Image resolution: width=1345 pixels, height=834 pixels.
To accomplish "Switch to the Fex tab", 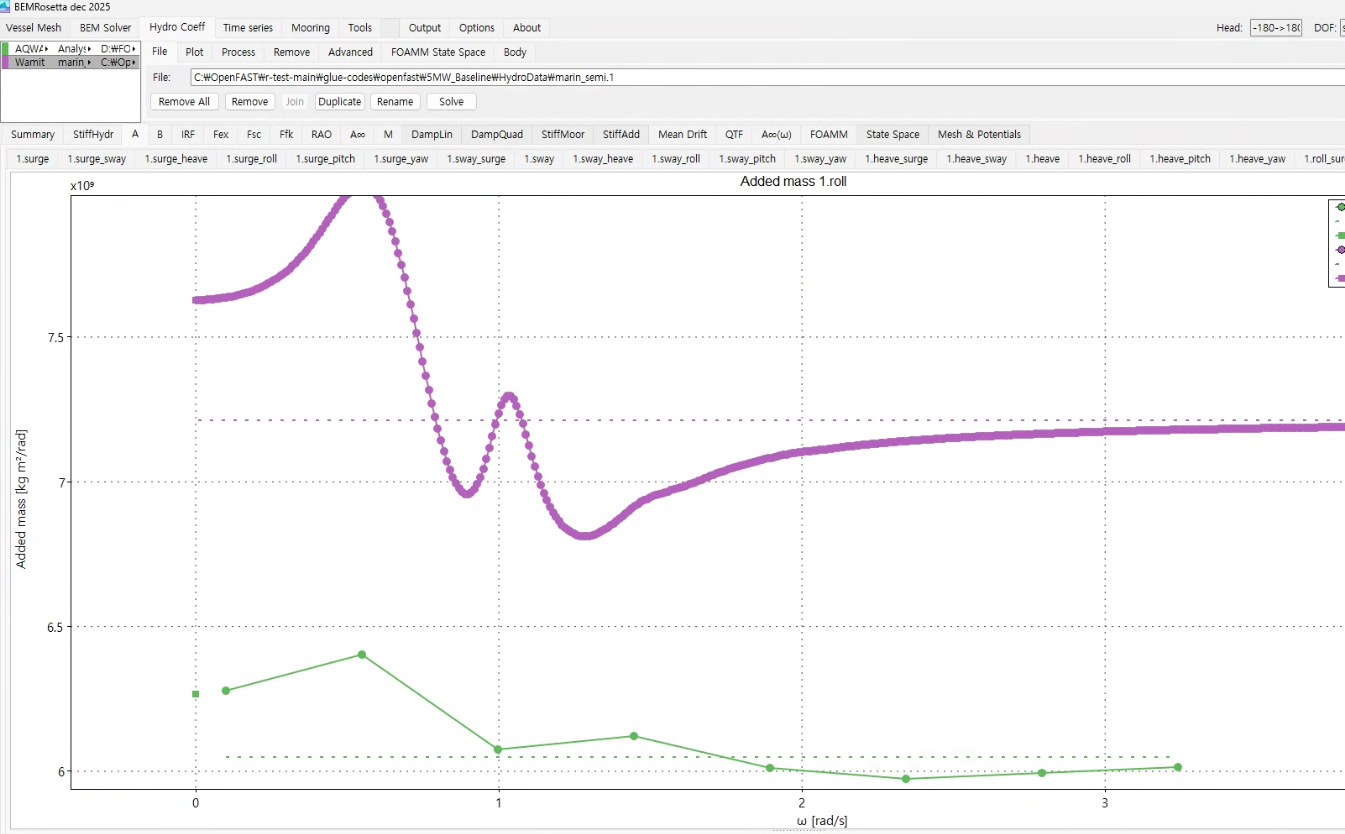I will click(221, 134).
